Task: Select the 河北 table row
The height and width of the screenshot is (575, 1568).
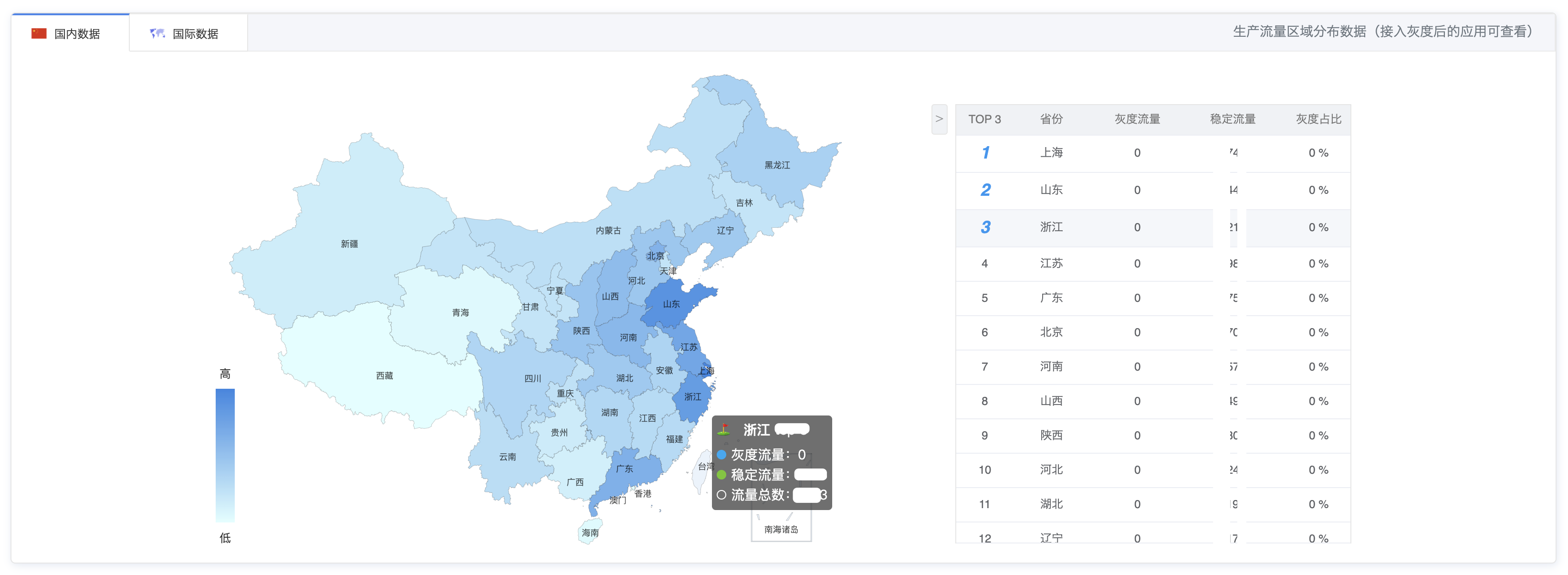Action: [1153, 470]
